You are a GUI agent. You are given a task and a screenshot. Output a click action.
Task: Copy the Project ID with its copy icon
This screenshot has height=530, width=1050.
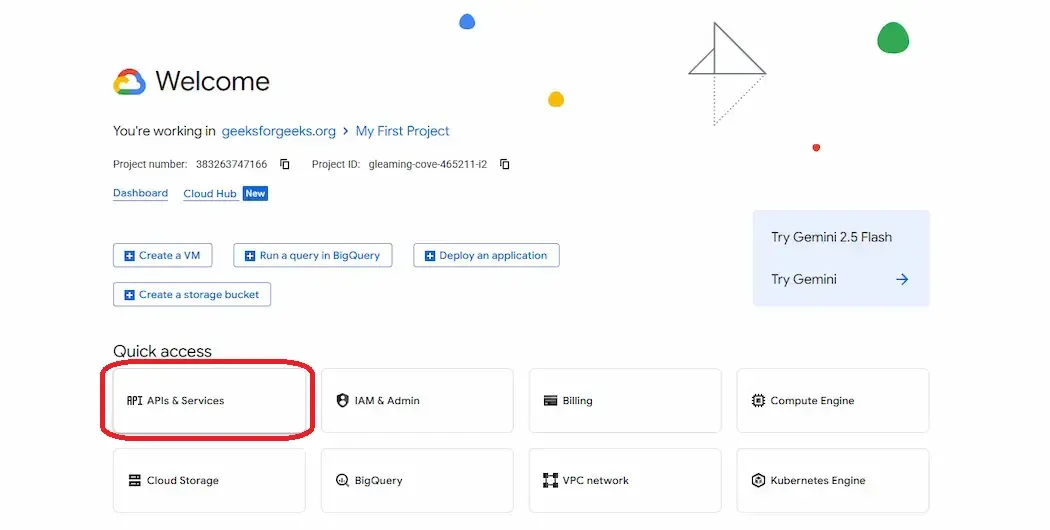(505, 164)
